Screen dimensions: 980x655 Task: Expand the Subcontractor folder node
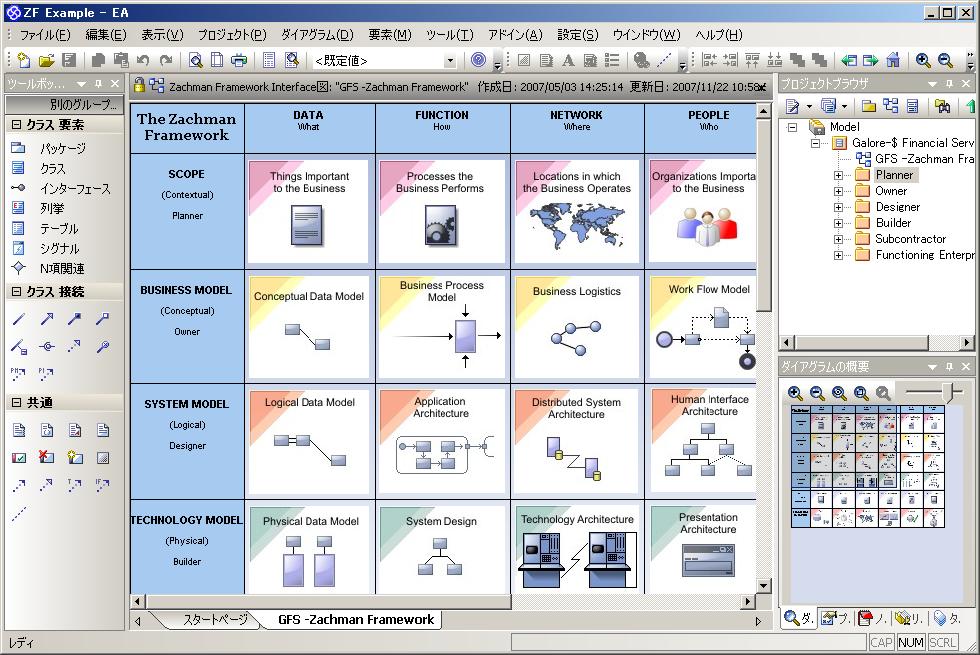[x=838, y=239]
